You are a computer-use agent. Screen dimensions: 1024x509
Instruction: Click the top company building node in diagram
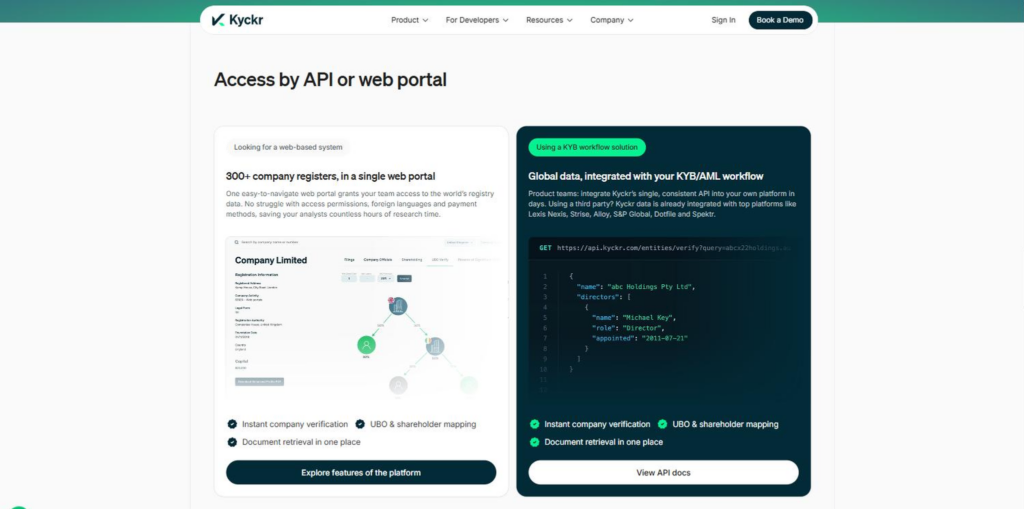click(398, 306)
